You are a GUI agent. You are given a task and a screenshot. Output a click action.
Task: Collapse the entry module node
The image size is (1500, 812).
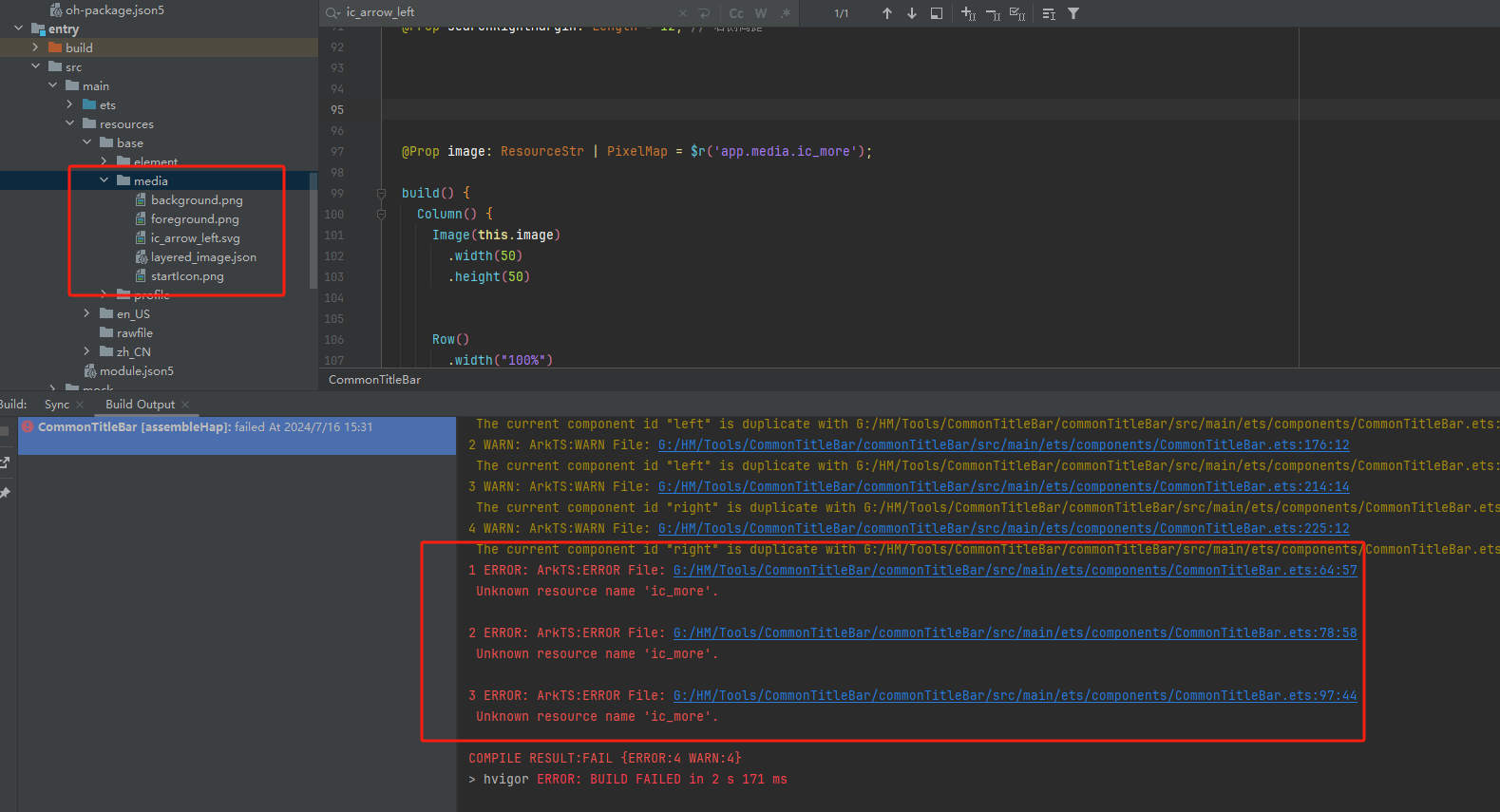(x=18, y=28)
